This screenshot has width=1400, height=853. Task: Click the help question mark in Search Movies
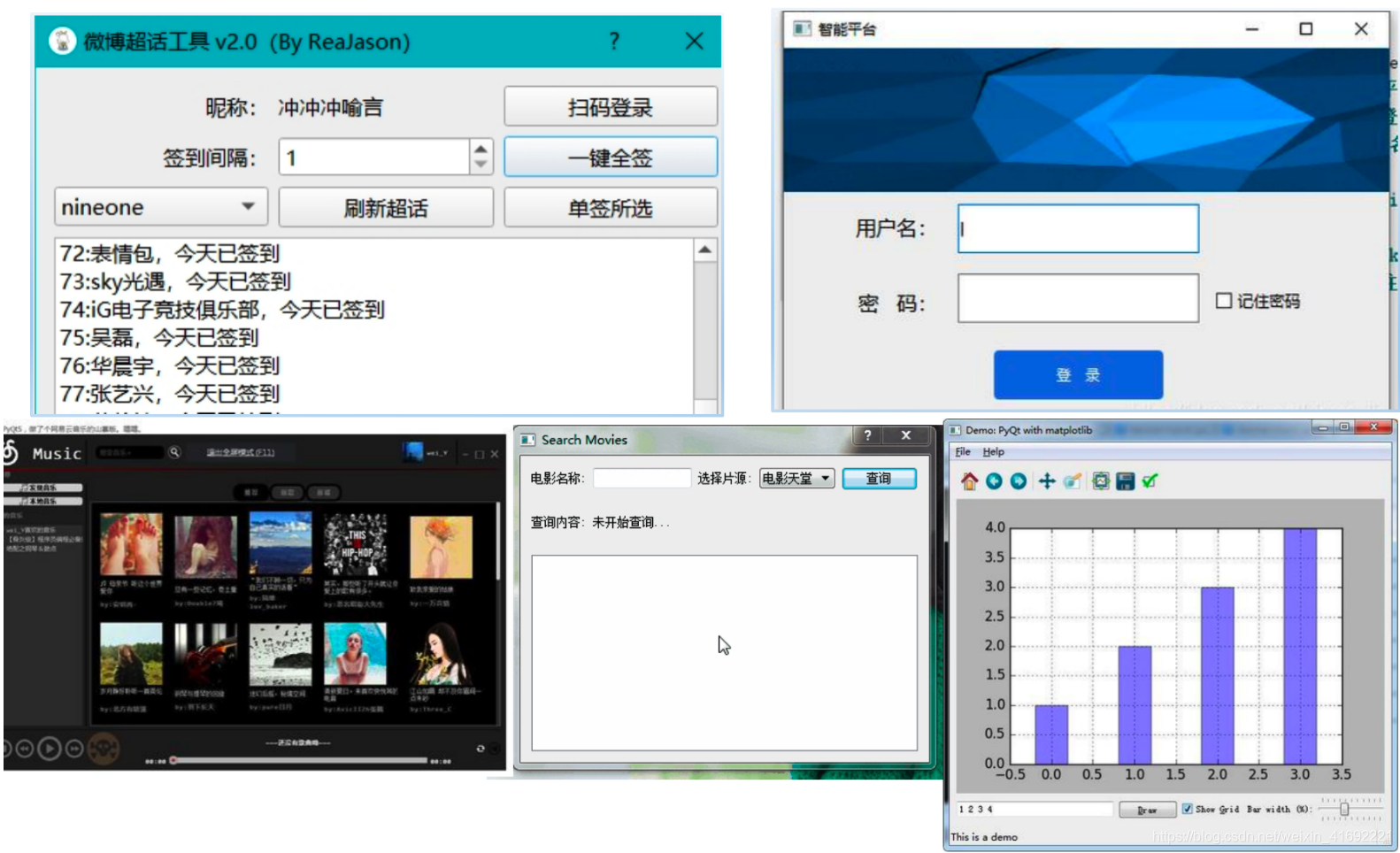click(x=867, y=434)
